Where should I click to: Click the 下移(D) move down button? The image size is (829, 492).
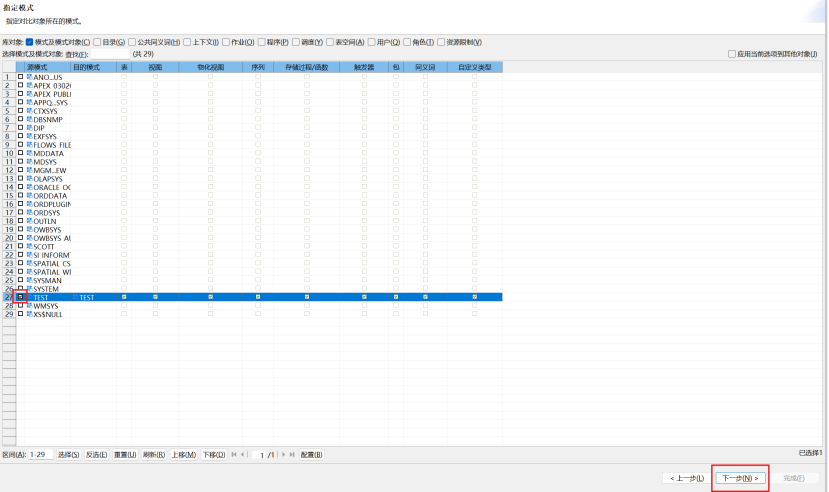pos(214,454)
